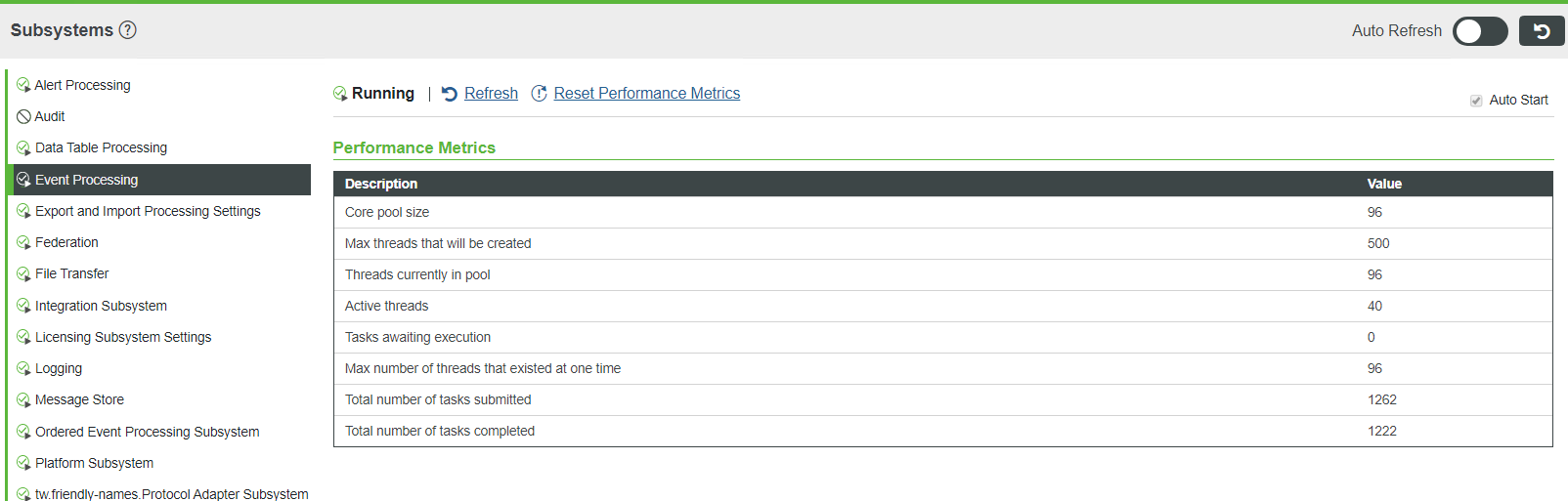The height and width of the screenshot is (501, 1568).
Task: Open Data Table Processing subsystem
Action: [x=101, y=148]
